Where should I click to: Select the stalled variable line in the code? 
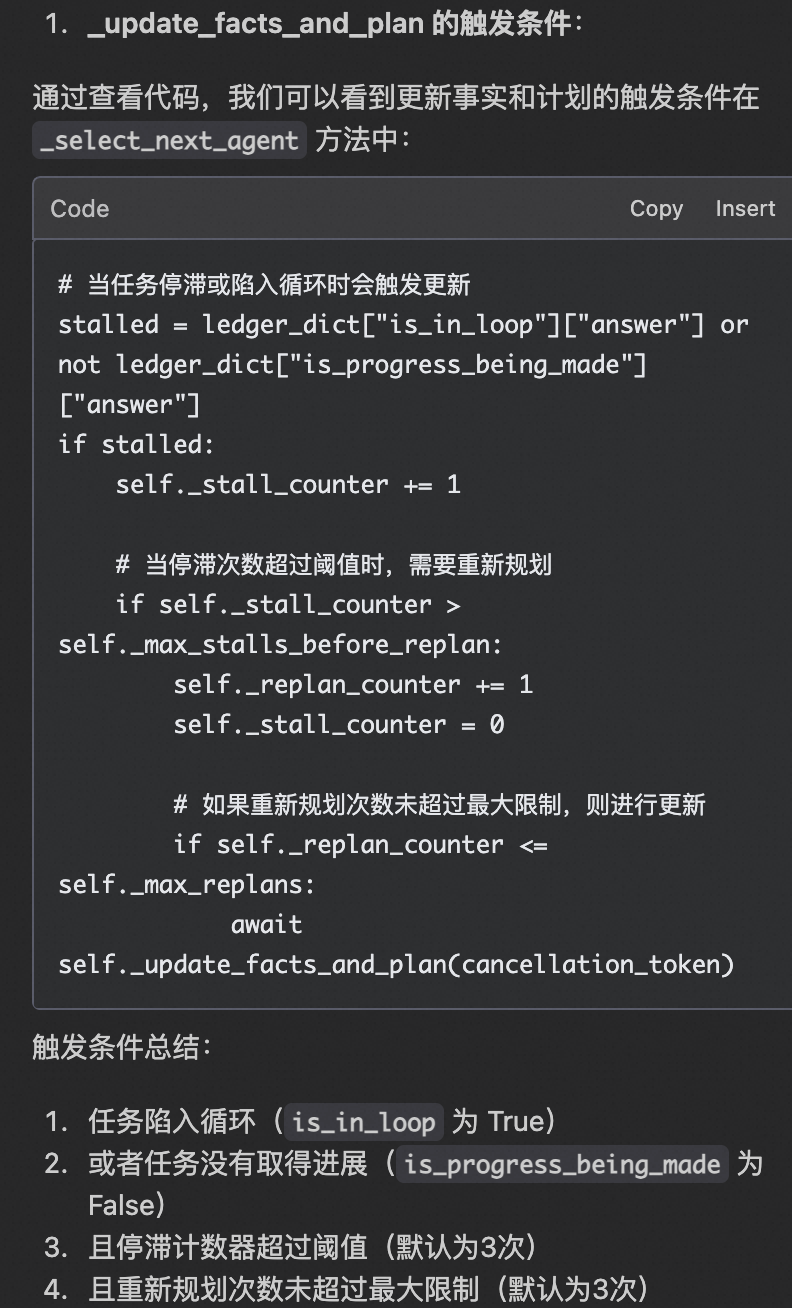tap(400, 323)
